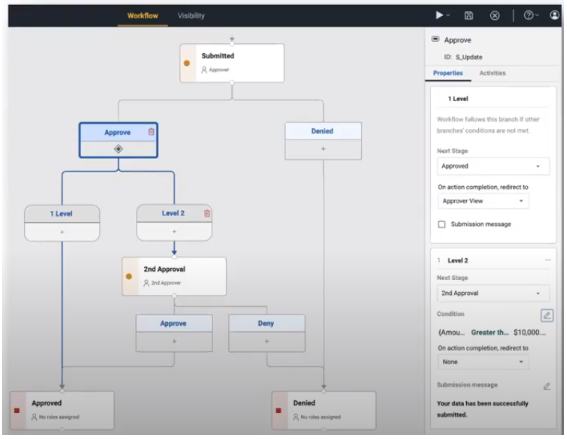Click the plus under Level 2 branch

(x=174, y=231)
